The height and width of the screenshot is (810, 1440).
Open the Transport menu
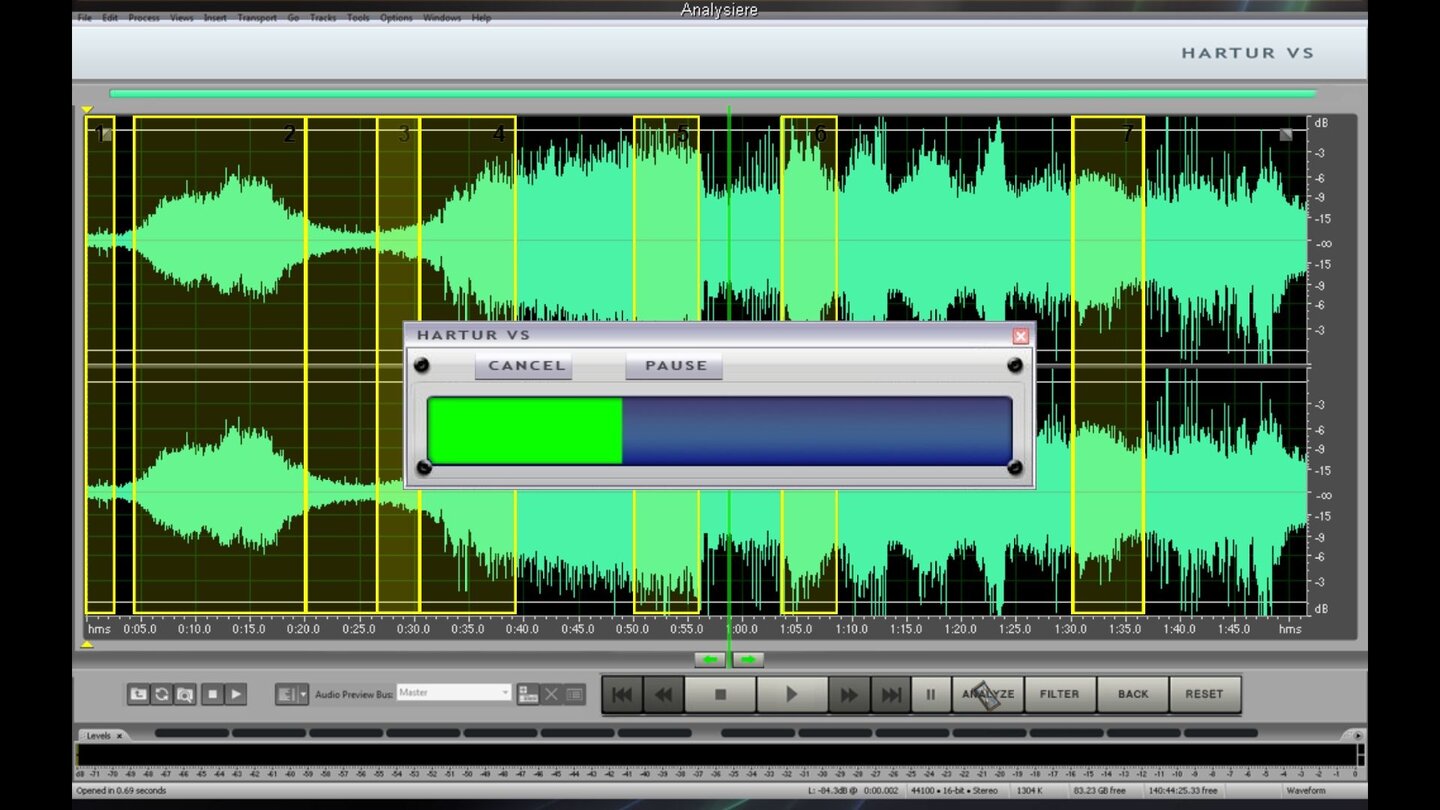[x=257, y=18]
